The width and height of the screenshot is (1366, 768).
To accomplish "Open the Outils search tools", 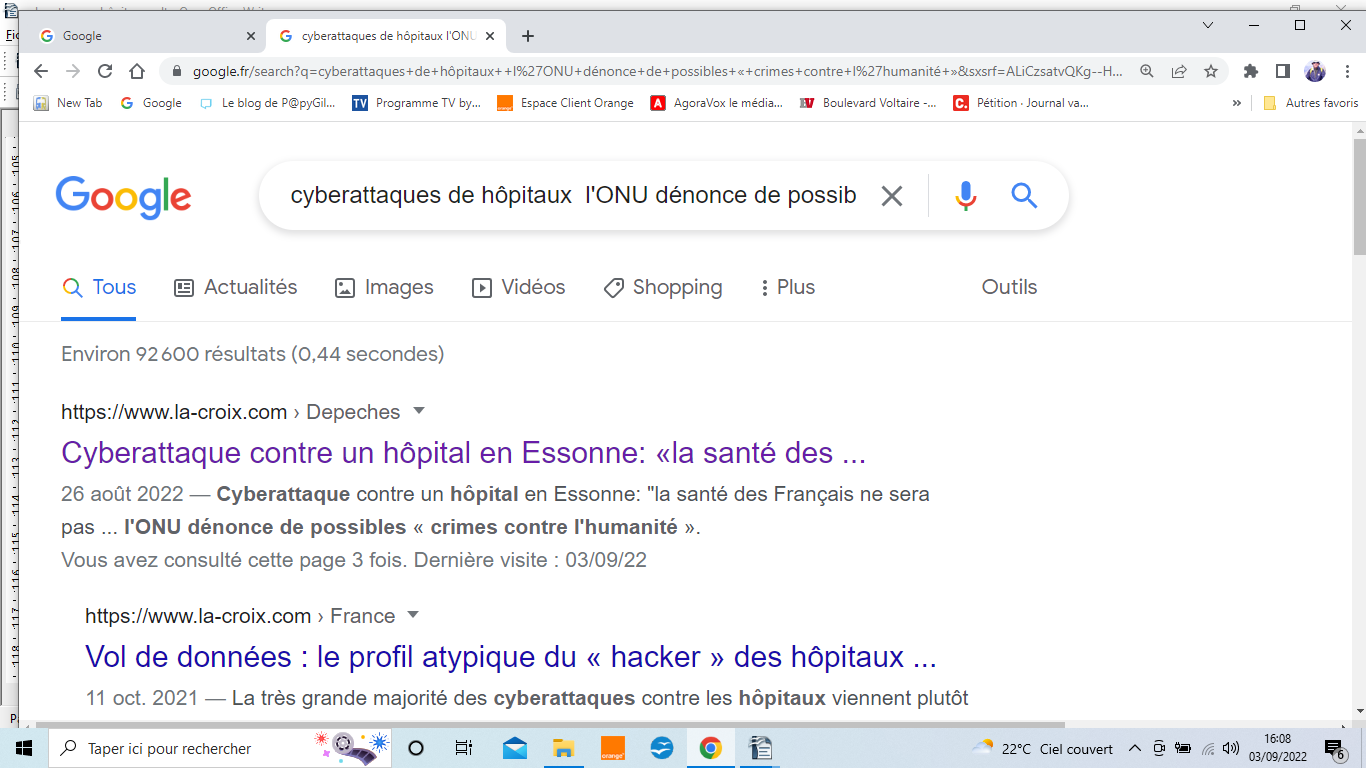I will [1009, 288].
